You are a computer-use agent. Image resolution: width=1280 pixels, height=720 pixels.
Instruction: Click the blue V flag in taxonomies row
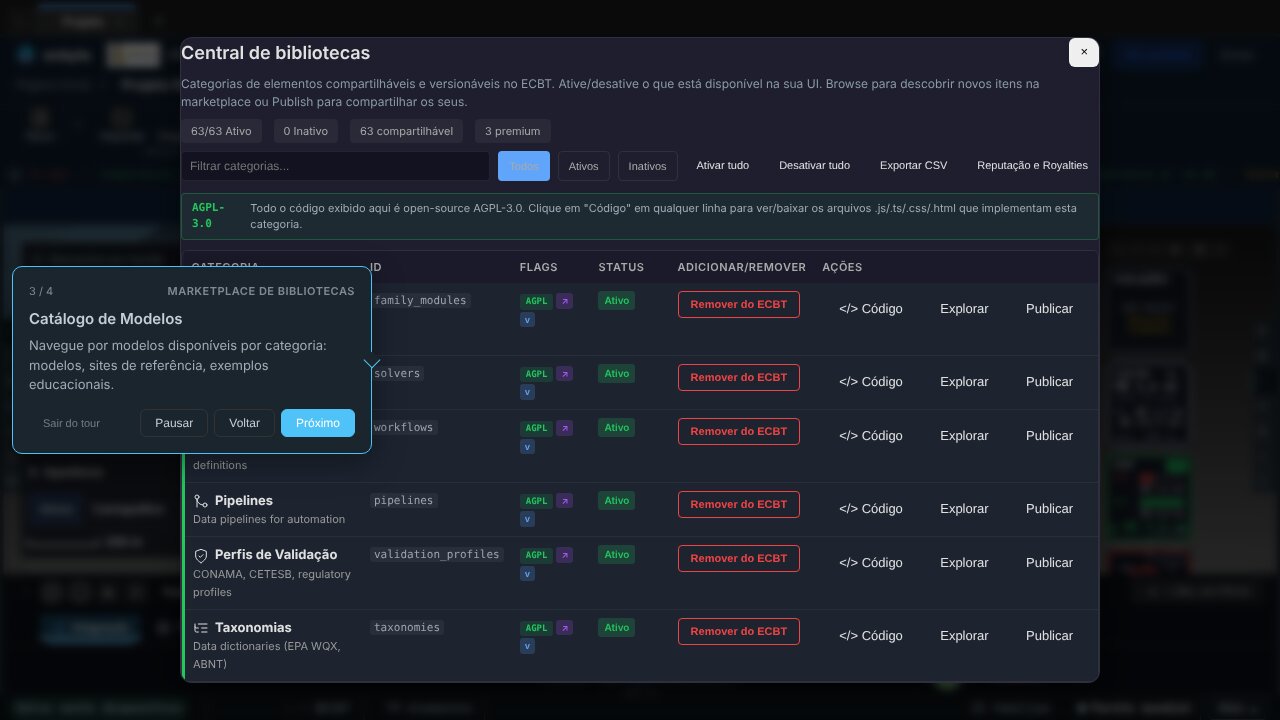(527, 647)
